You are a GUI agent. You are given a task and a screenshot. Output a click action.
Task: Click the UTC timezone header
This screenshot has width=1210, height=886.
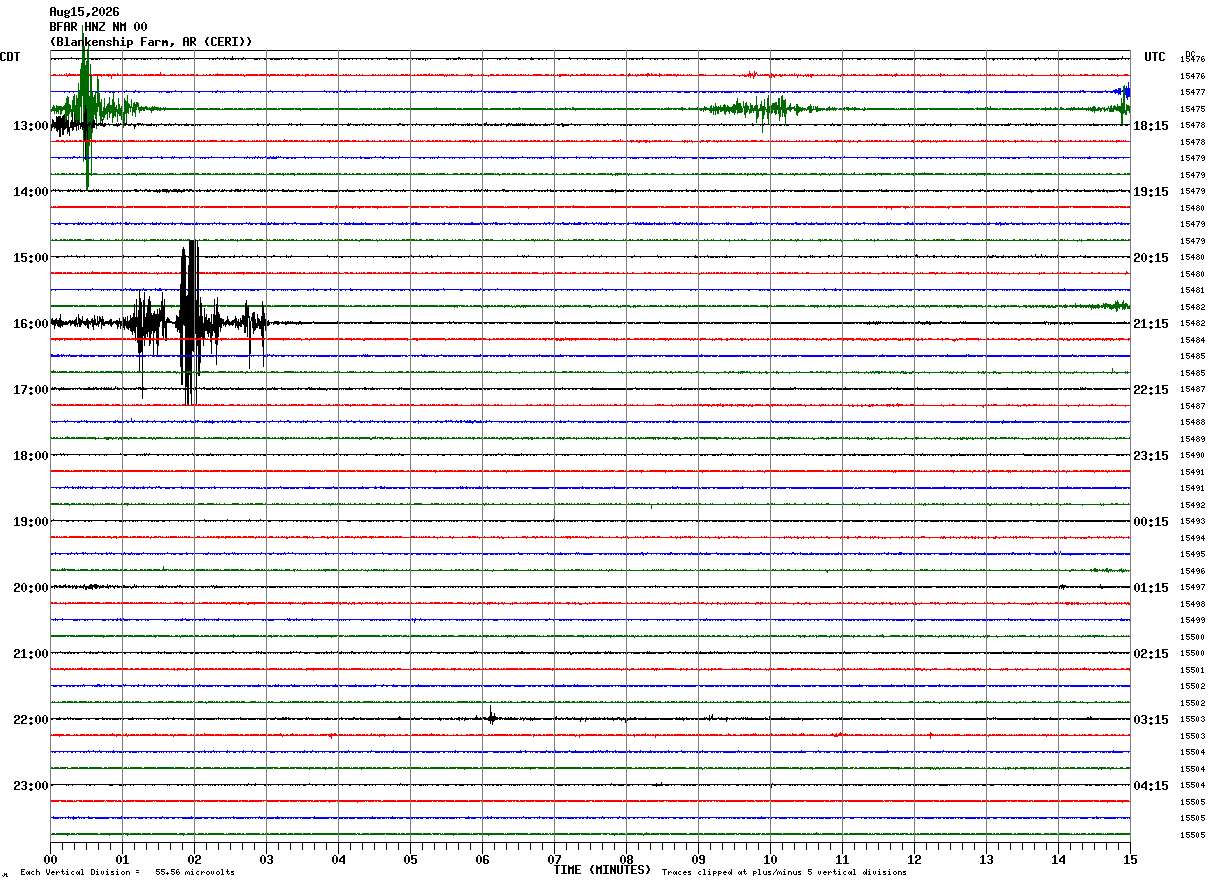(x=1155, y=57)
